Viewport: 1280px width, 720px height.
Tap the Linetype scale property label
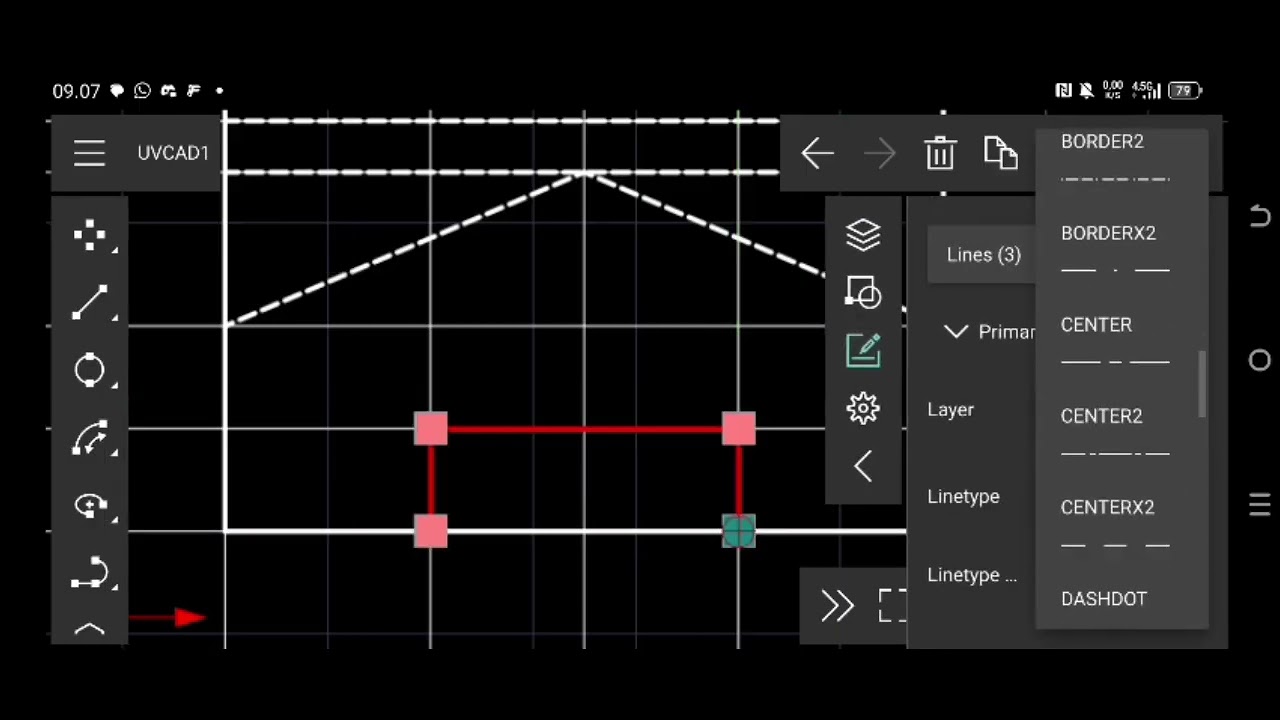972,575
